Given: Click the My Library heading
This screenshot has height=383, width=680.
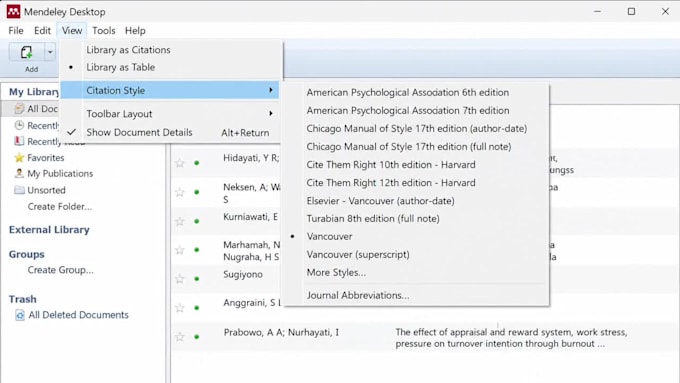Looking at the screenshot, I should pyautogui.click(x=34, y=92).
